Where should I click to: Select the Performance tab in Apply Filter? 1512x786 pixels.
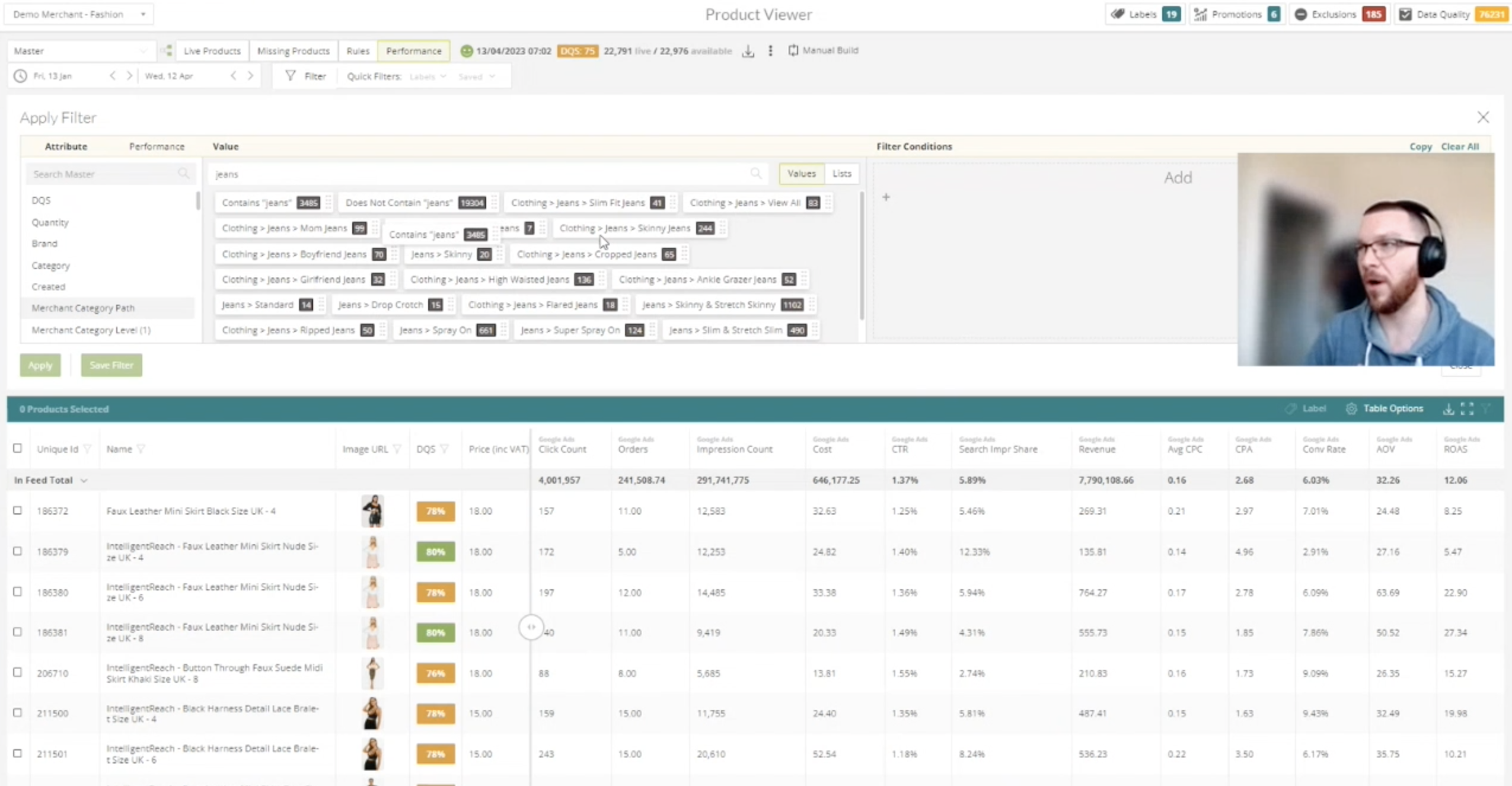point(157,146)
